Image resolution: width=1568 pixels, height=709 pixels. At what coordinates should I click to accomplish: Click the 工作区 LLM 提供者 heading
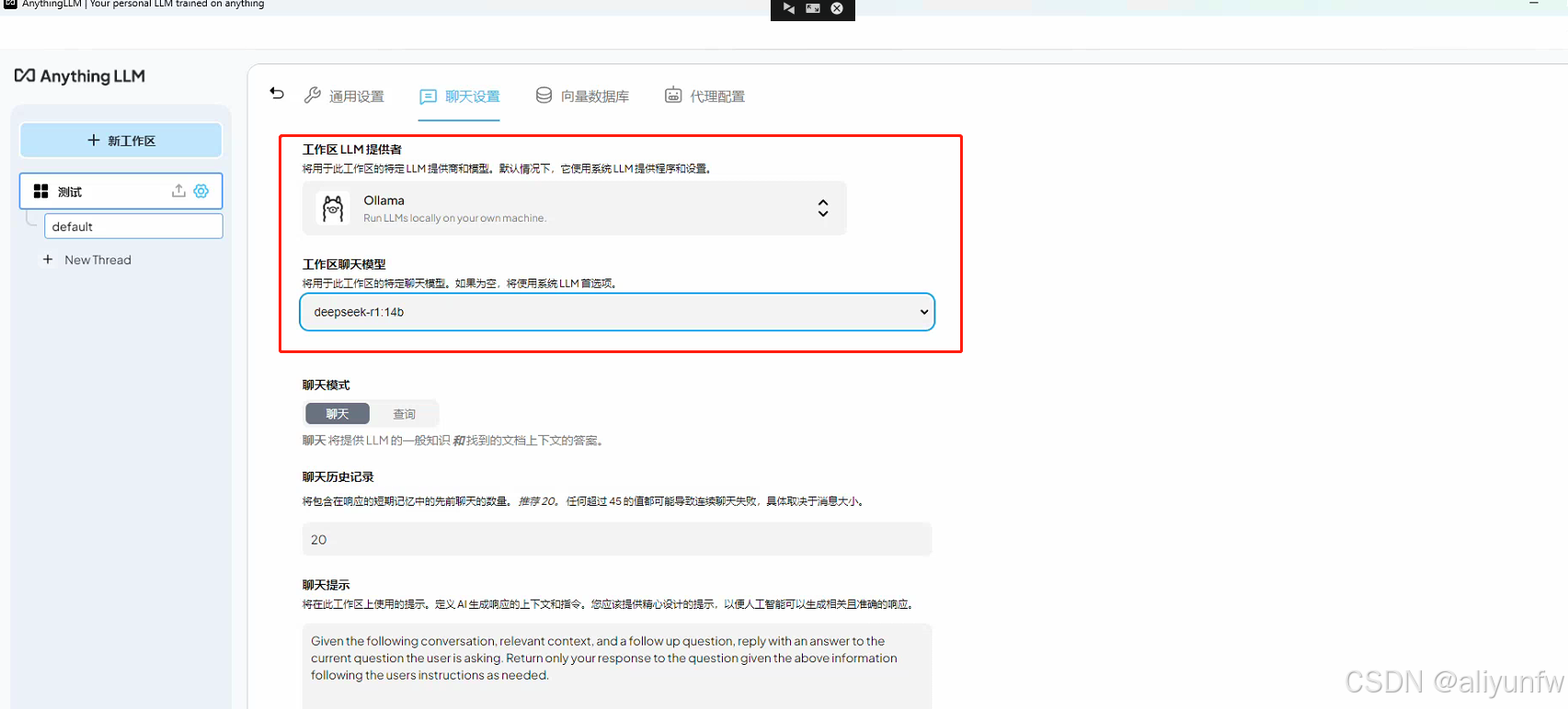coord(352,149)
